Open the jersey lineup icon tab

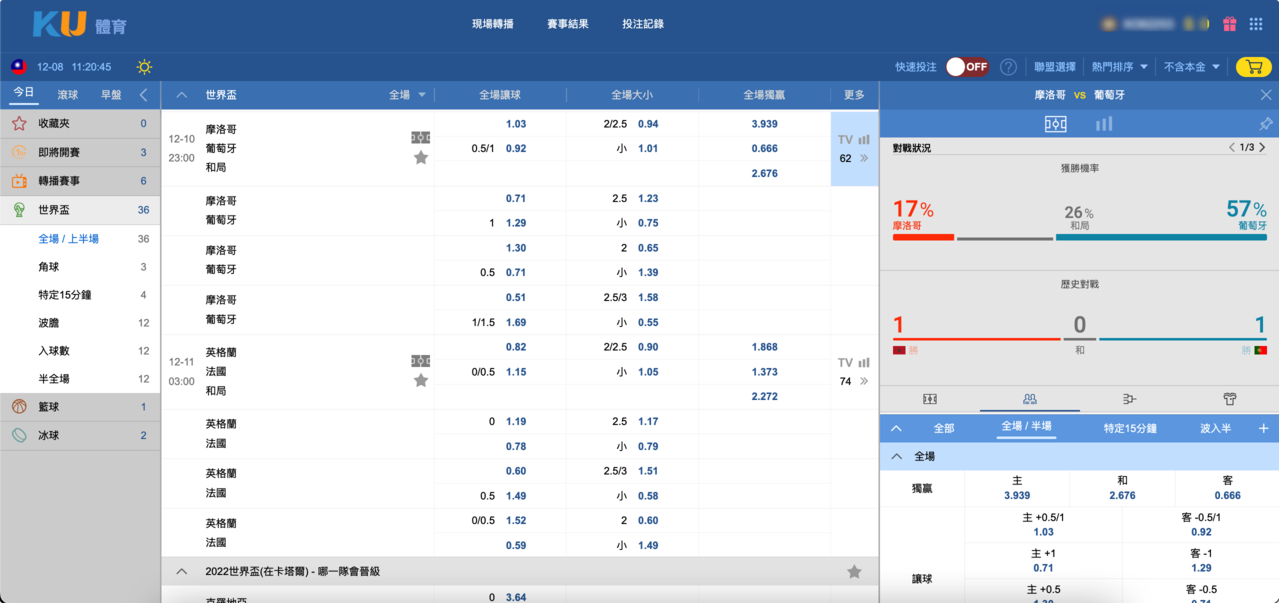[x=1229, y=399]
